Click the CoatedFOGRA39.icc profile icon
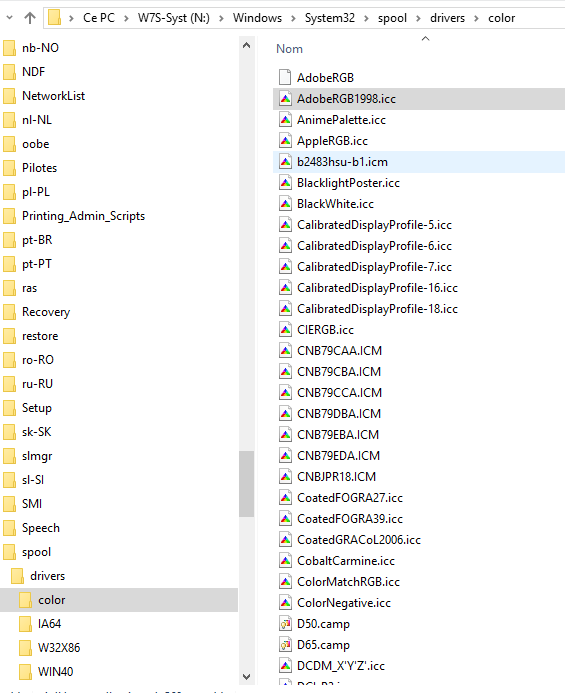Viewport: 565px width, 693px height. click(285, 518)
